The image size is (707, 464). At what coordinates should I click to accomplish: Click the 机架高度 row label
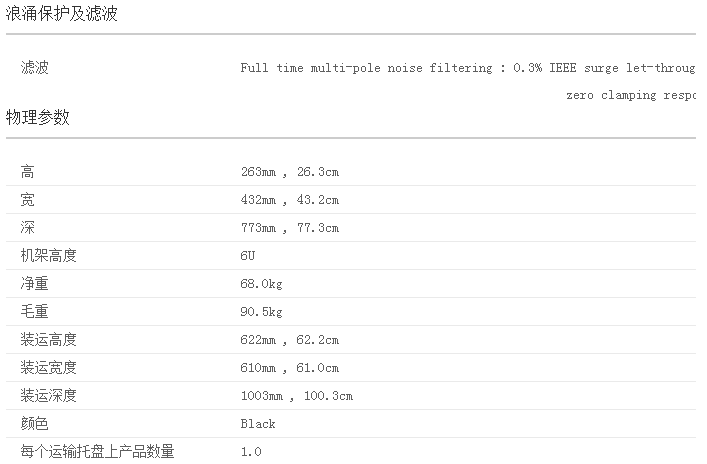(x=49, y=256)
